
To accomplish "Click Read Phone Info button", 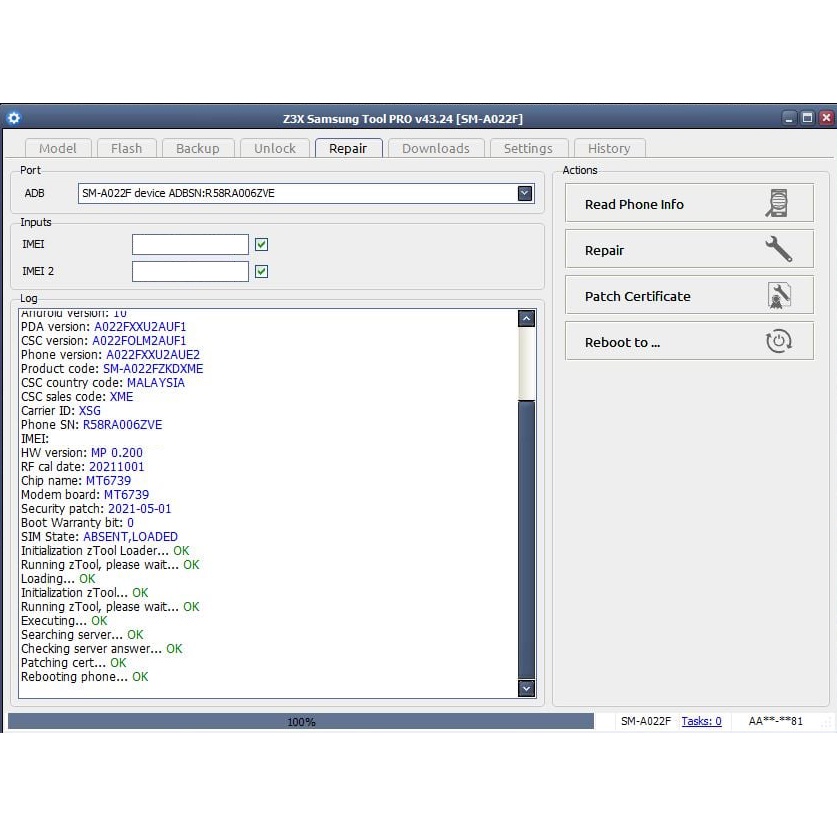I will tap(689, 203).
